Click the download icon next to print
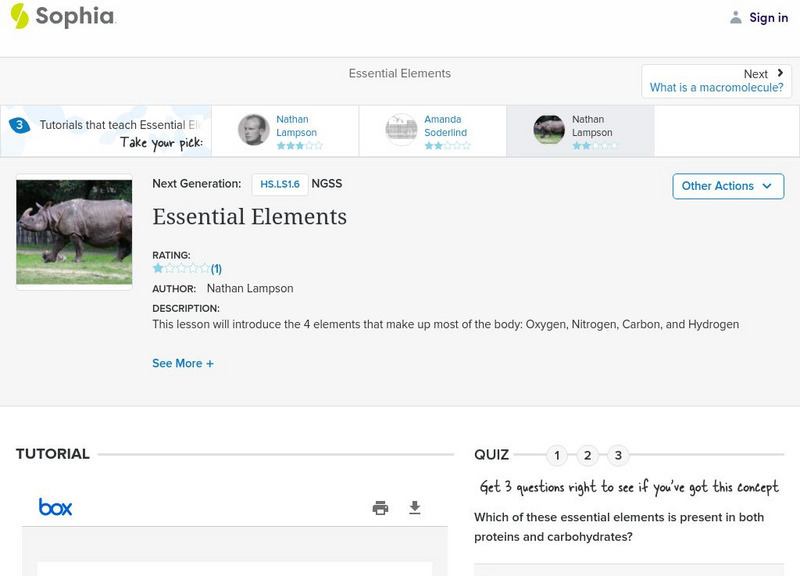 (x=415, y=508)
